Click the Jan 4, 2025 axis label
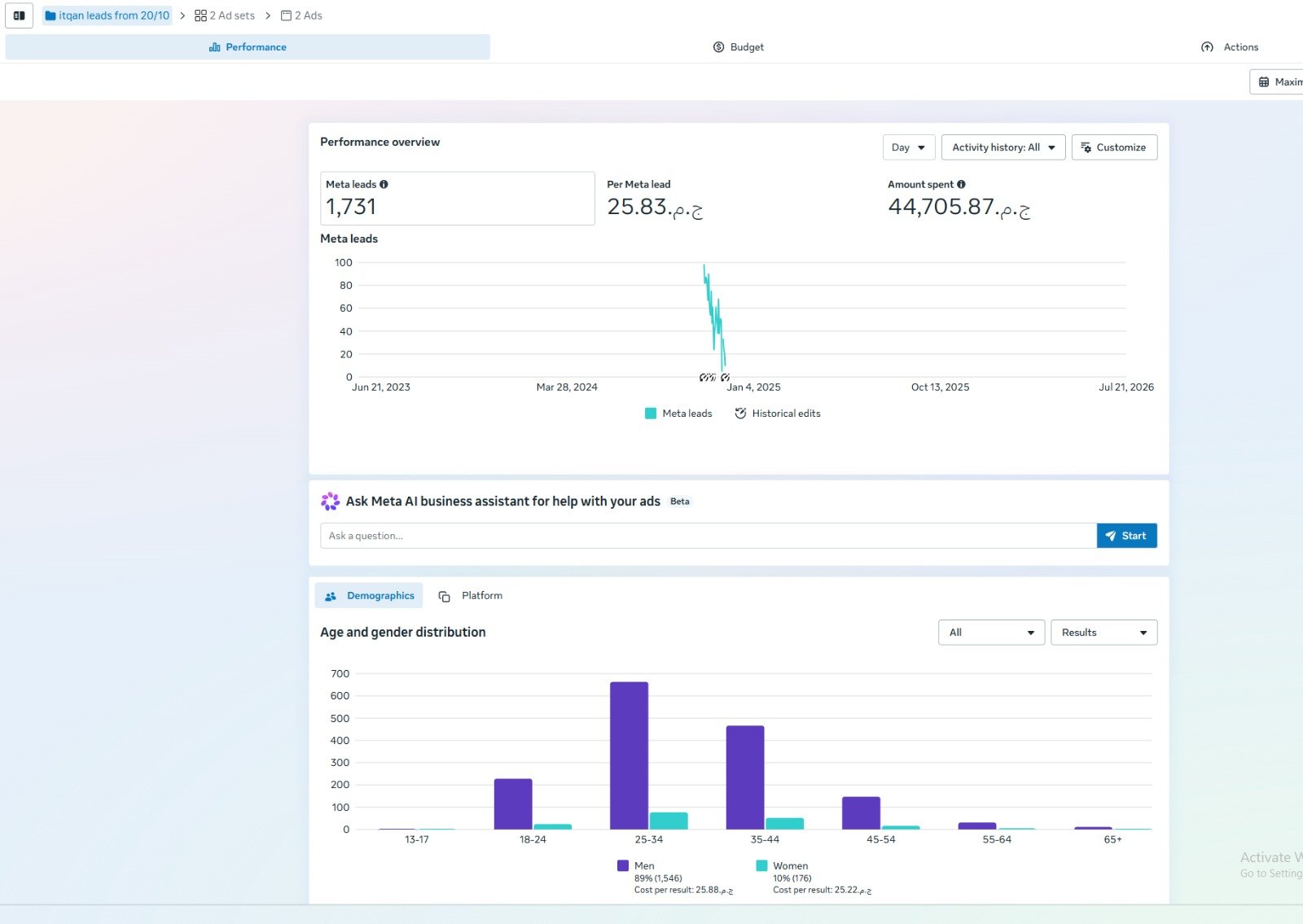The height and width of the screenshot is (924, 1303). tap(753, 388)
